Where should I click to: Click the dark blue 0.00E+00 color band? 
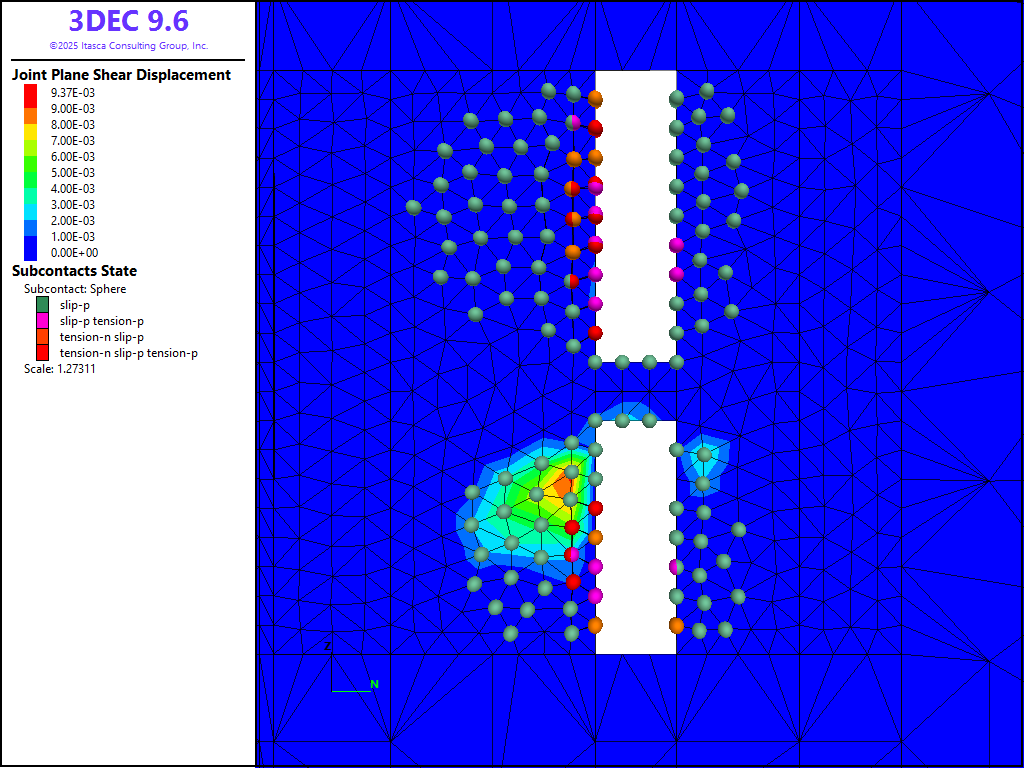coord(30,252)
